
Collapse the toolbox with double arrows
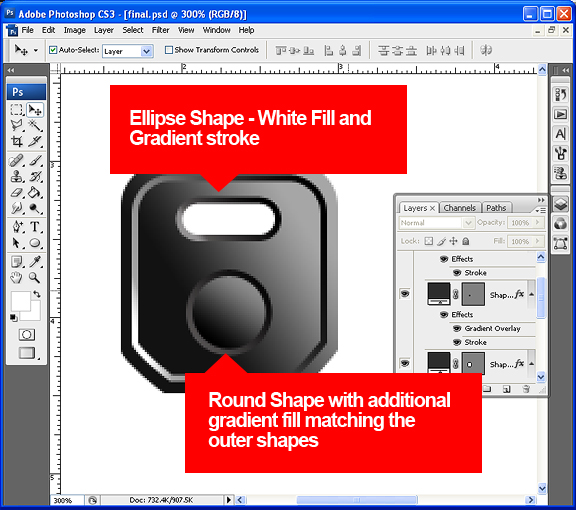pos(11,70)
